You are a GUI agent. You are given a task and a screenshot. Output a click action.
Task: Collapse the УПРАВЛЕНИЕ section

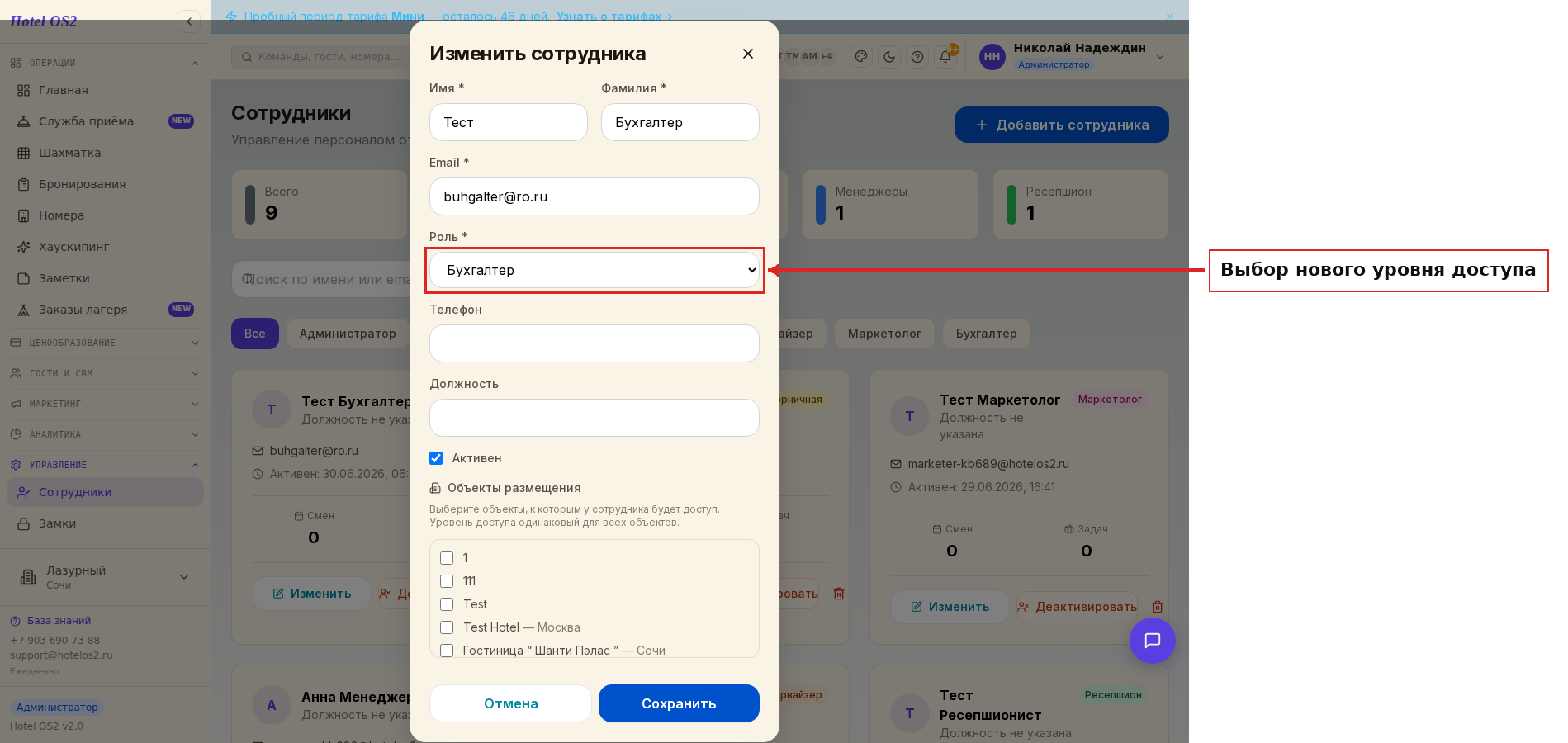105,465
